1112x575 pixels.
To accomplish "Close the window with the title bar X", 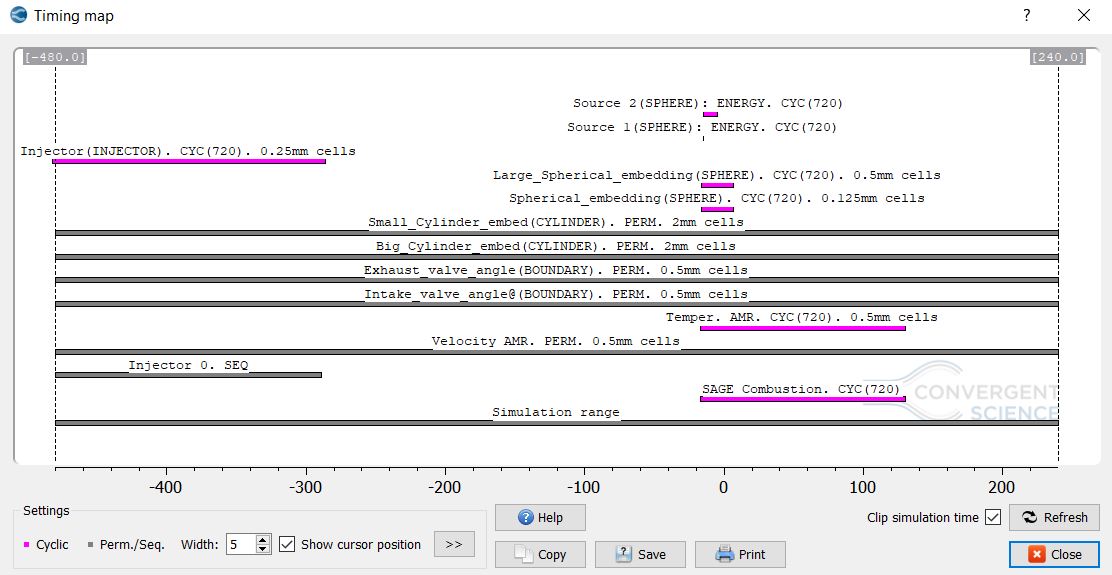I will (x=1084, y=15).
